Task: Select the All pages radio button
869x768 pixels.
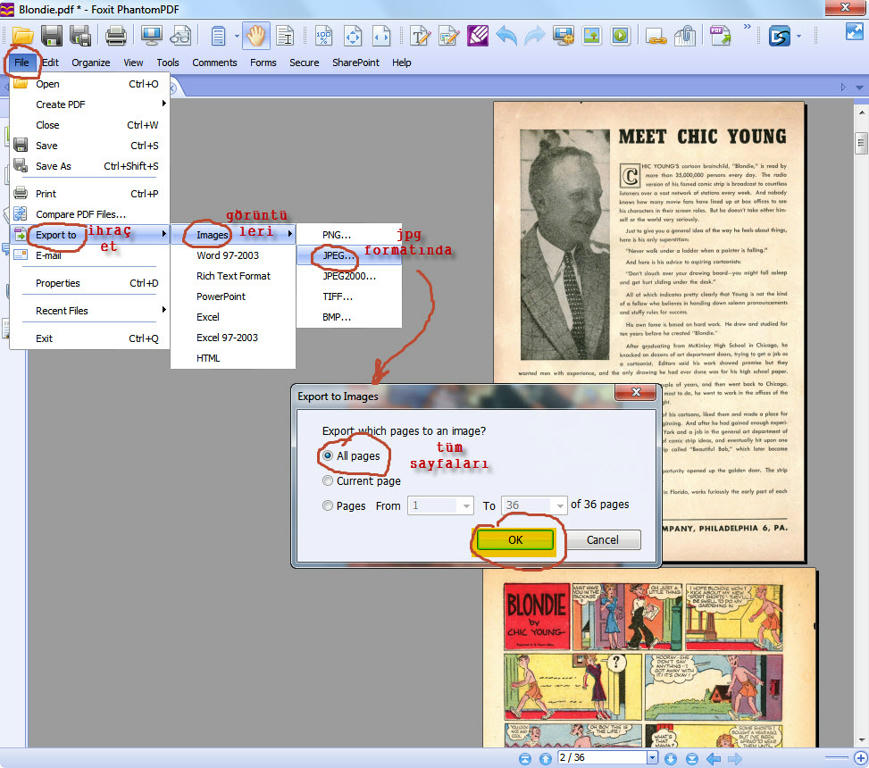Action: pyautogui.click(x=328, y=456)
